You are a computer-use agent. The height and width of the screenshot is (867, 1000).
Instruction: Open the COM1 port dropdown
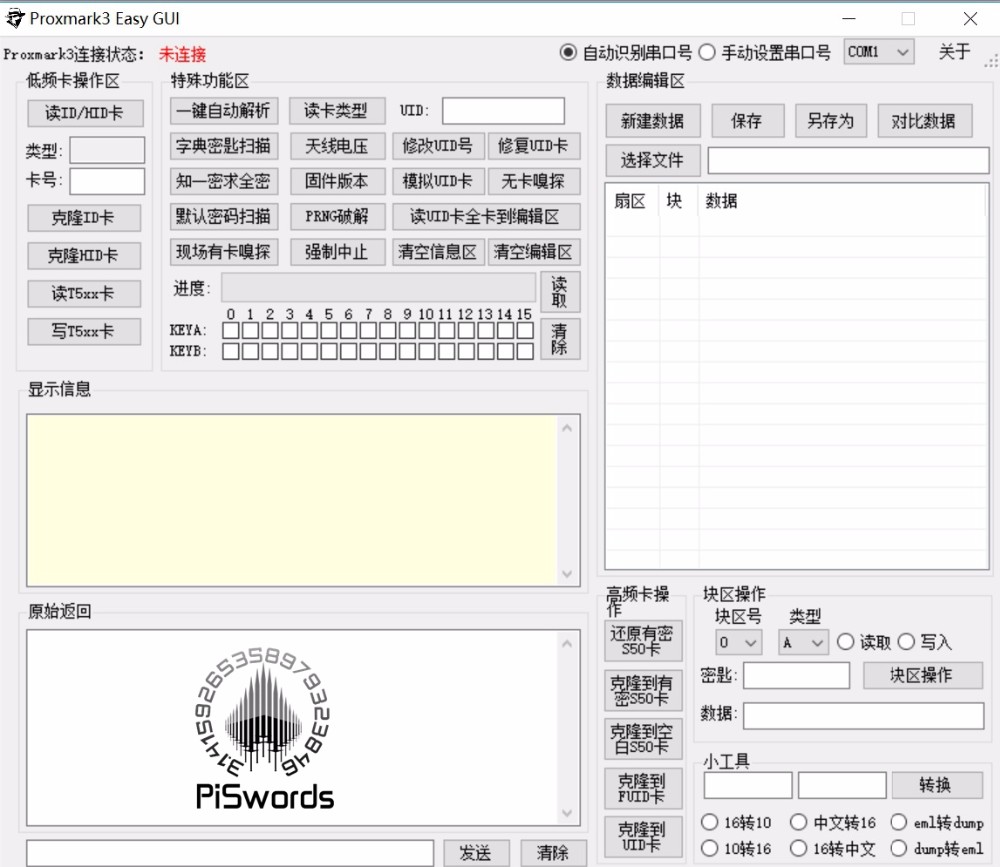click(879, 52)
